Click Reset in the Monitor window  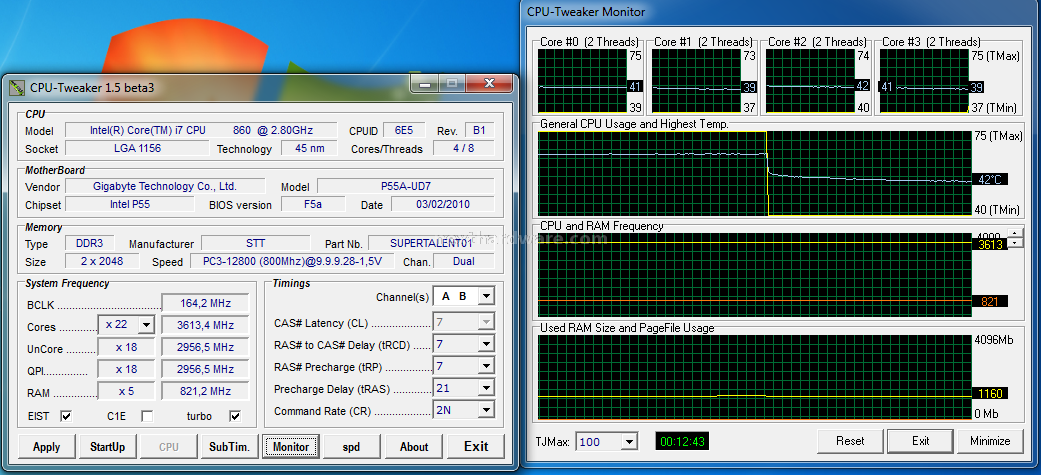[x=850, y=440]
